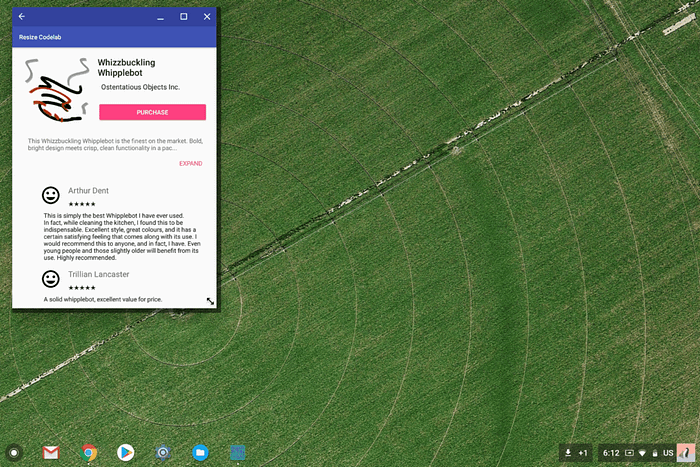The width and height of the screenshot is (700, 467).
Task: Open Gmail from the shelf
Action: (51, 453)
